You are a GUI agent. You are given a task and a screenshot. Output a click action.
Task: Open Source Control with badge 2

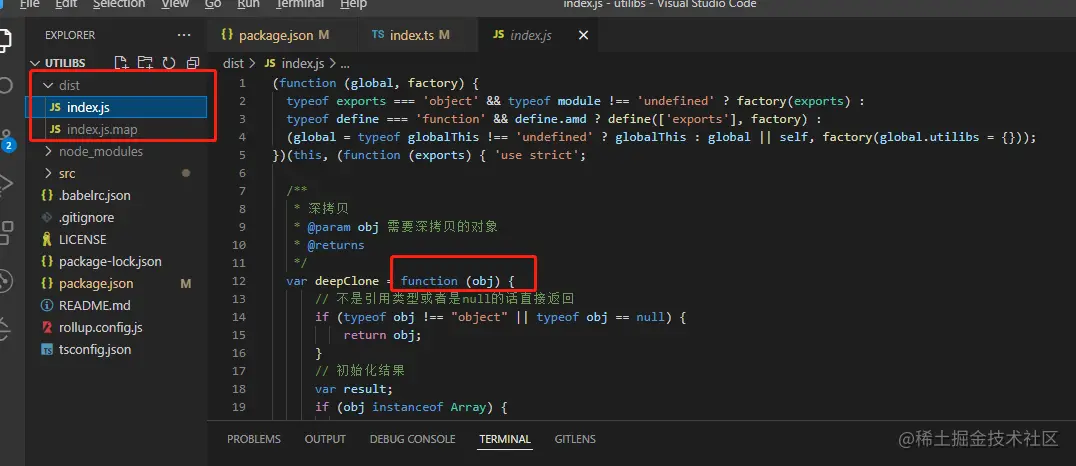(7, 139)
